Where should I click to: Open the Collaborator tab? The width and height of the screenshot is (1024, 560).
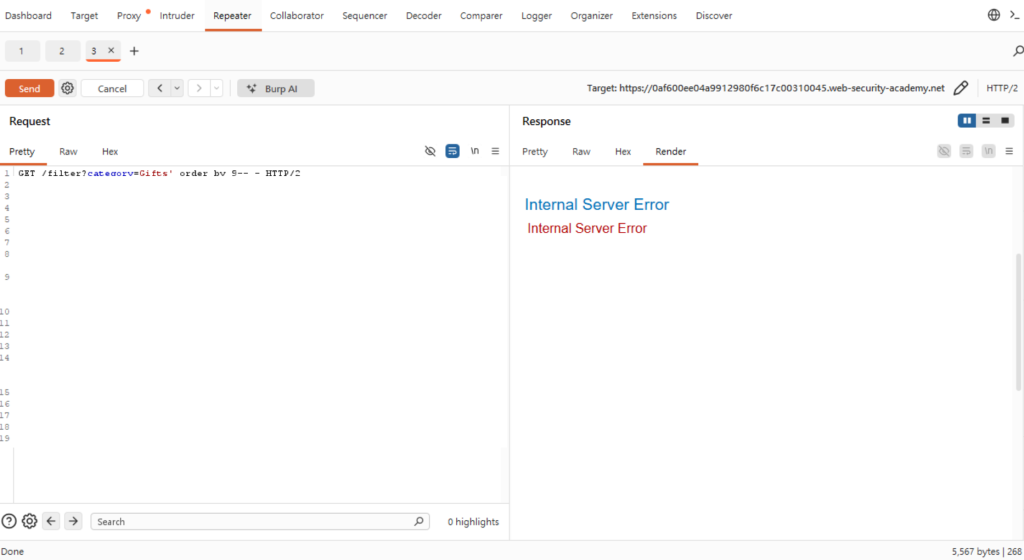click(x=296, y=16)
